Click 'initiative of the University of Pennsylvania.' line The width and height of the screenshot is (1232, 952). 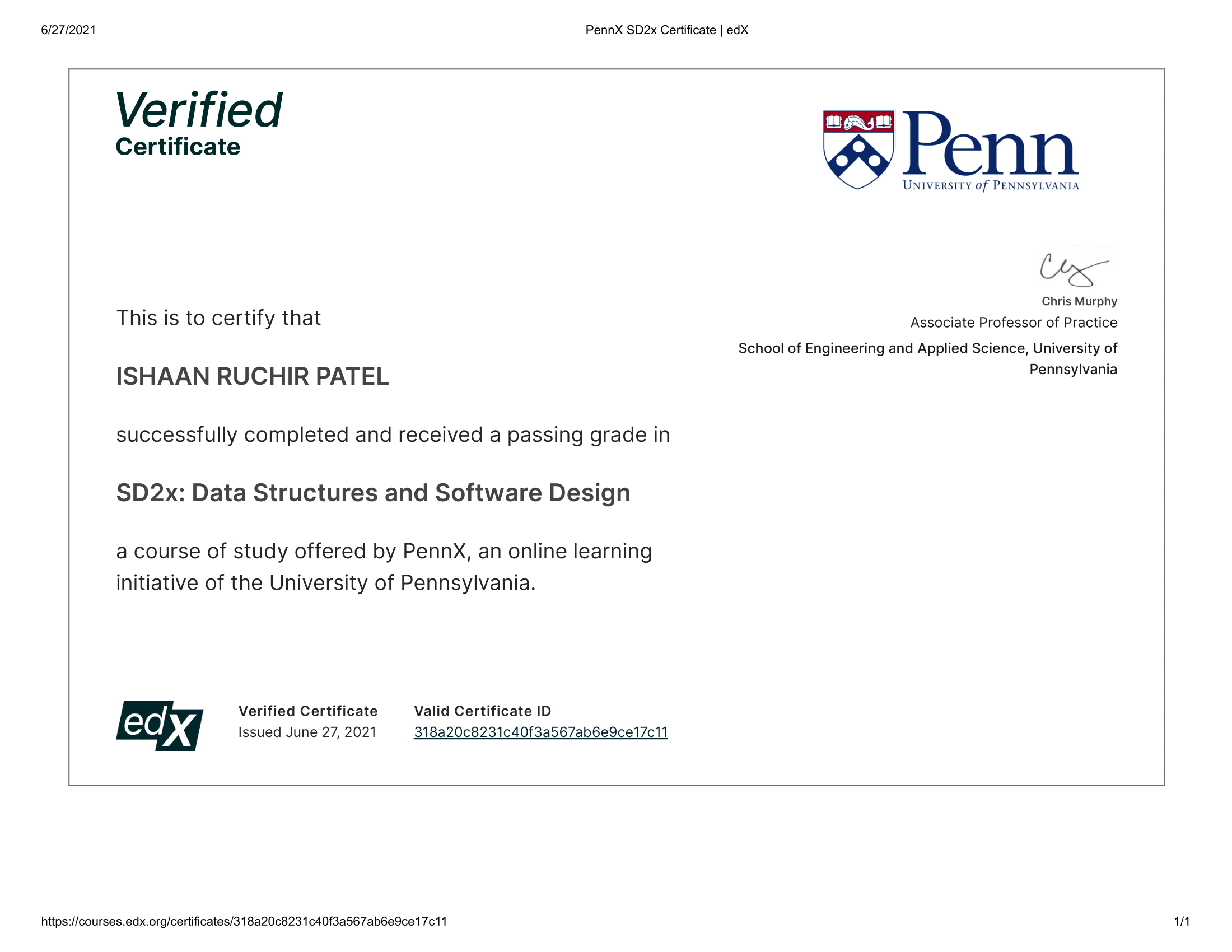(x=325, y=582)
